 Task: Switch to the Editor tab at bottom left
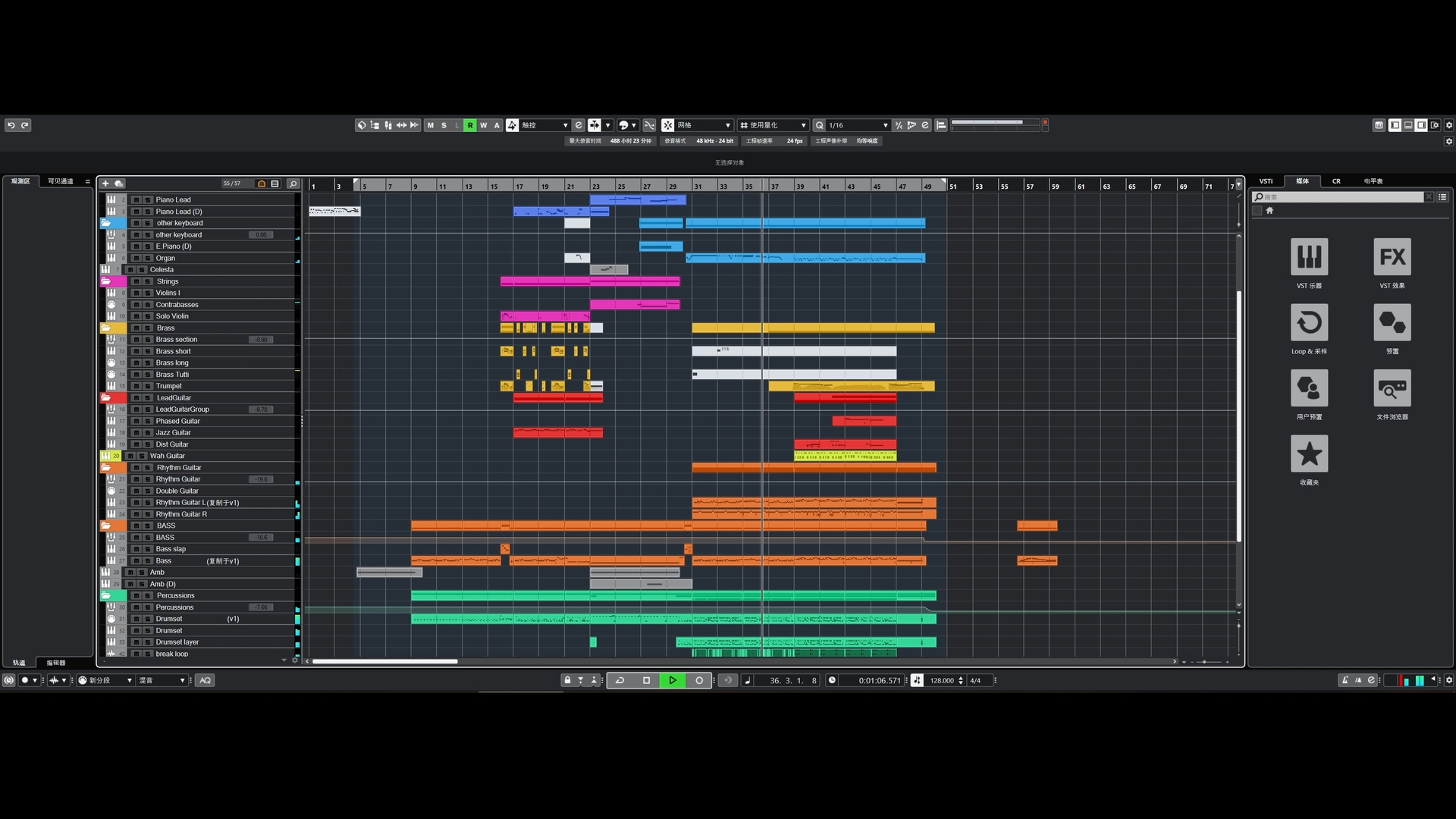(x=56, y=663)
